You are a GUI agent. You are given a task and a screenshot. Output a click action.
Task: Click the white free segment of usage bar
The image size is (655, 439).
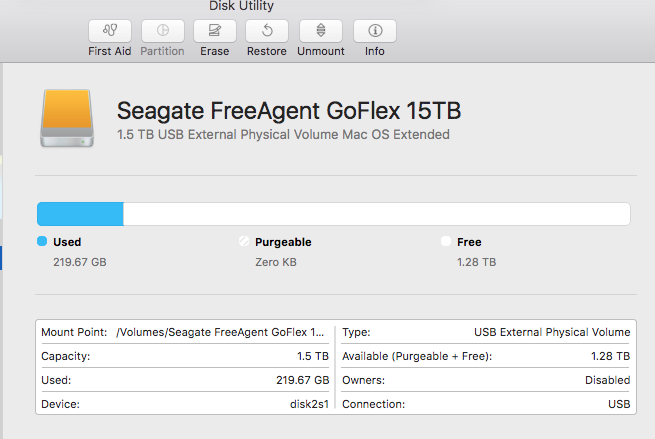[x=376, y=214]
